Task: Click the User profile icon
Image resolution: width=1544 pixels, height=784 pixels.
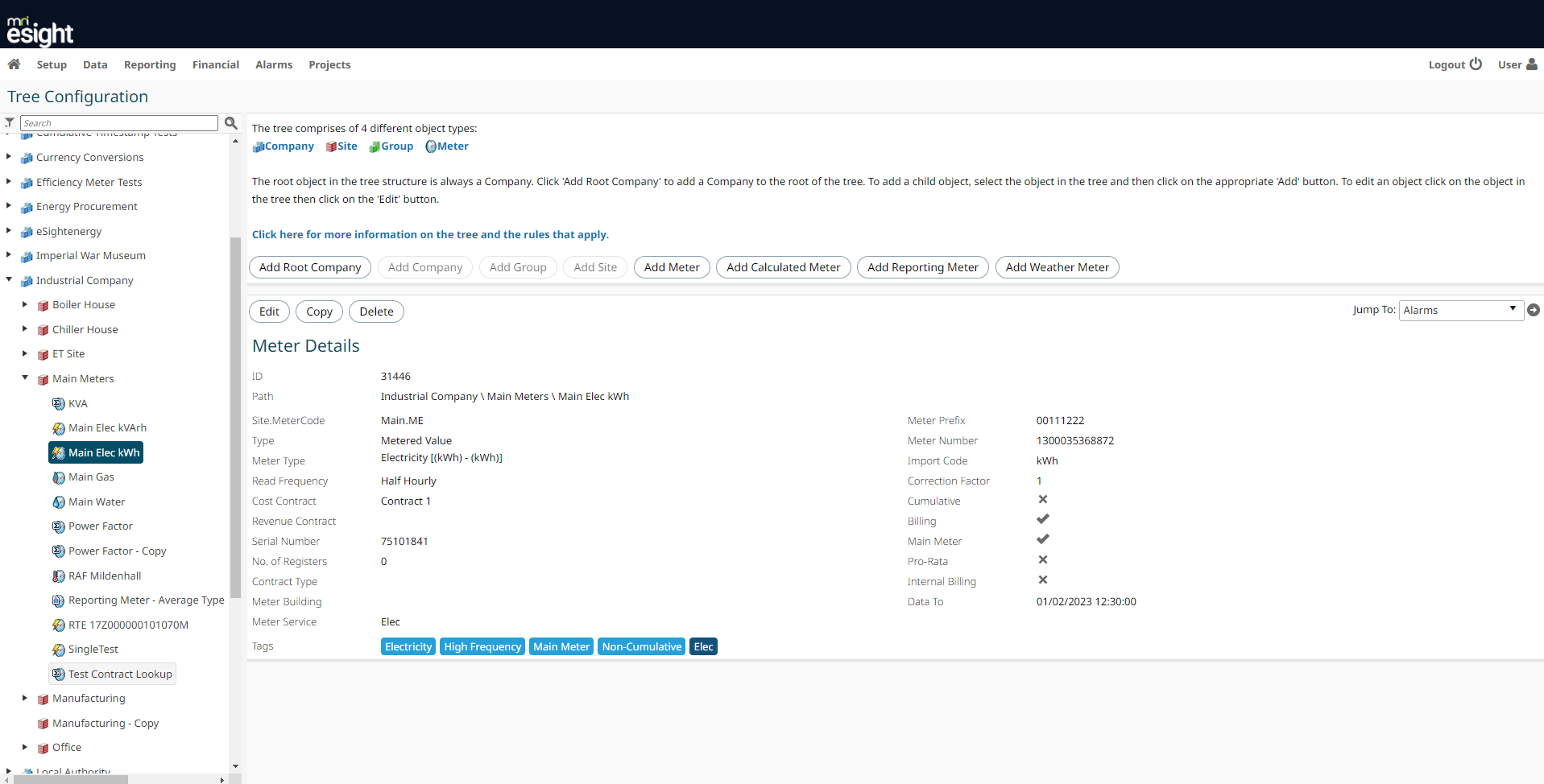Action: (x=1532, y=64)
